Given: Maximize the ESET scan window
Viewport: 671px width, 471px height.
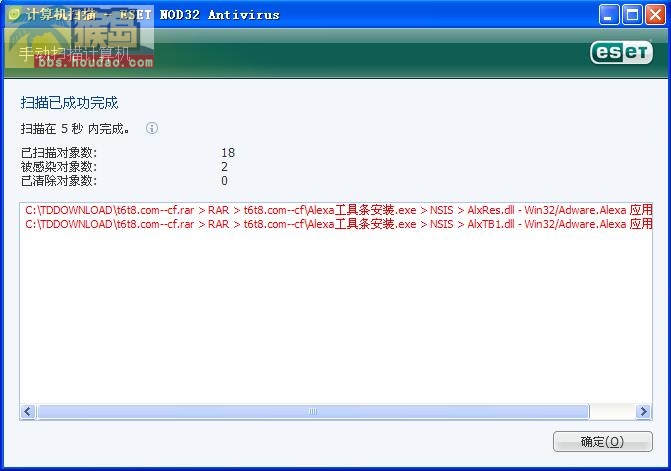Looking at the screenshot, I should coord(632,15).
